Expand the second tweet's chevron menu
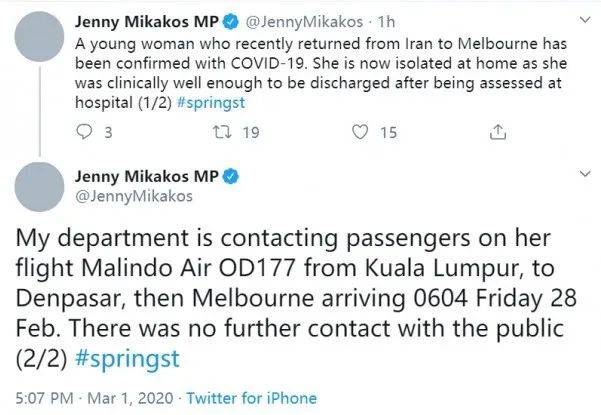Screen dimensions: 601x415 click(x=585, y=174)
